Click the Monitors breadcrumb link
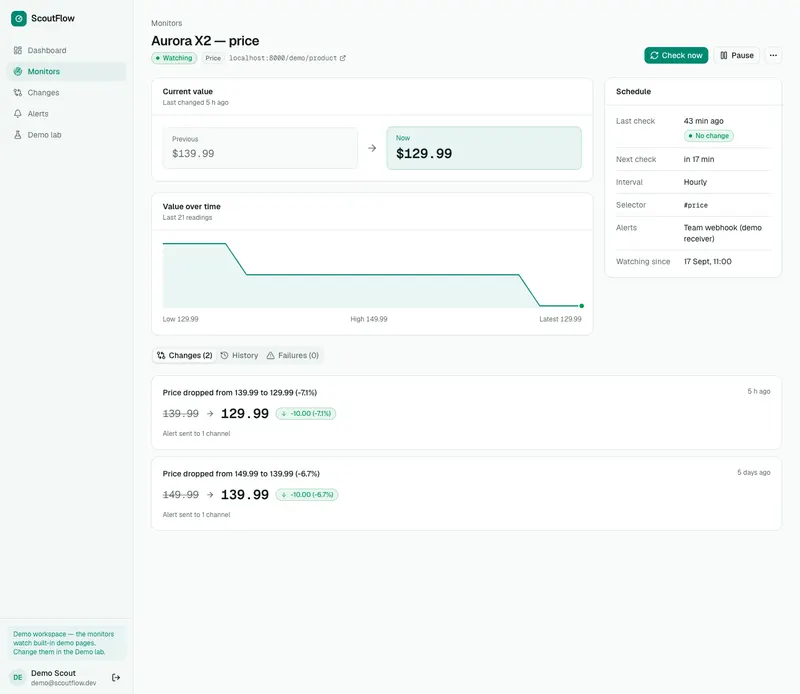Image resolution: width=800 pixels, height=694 pixels. pos(166,23)
